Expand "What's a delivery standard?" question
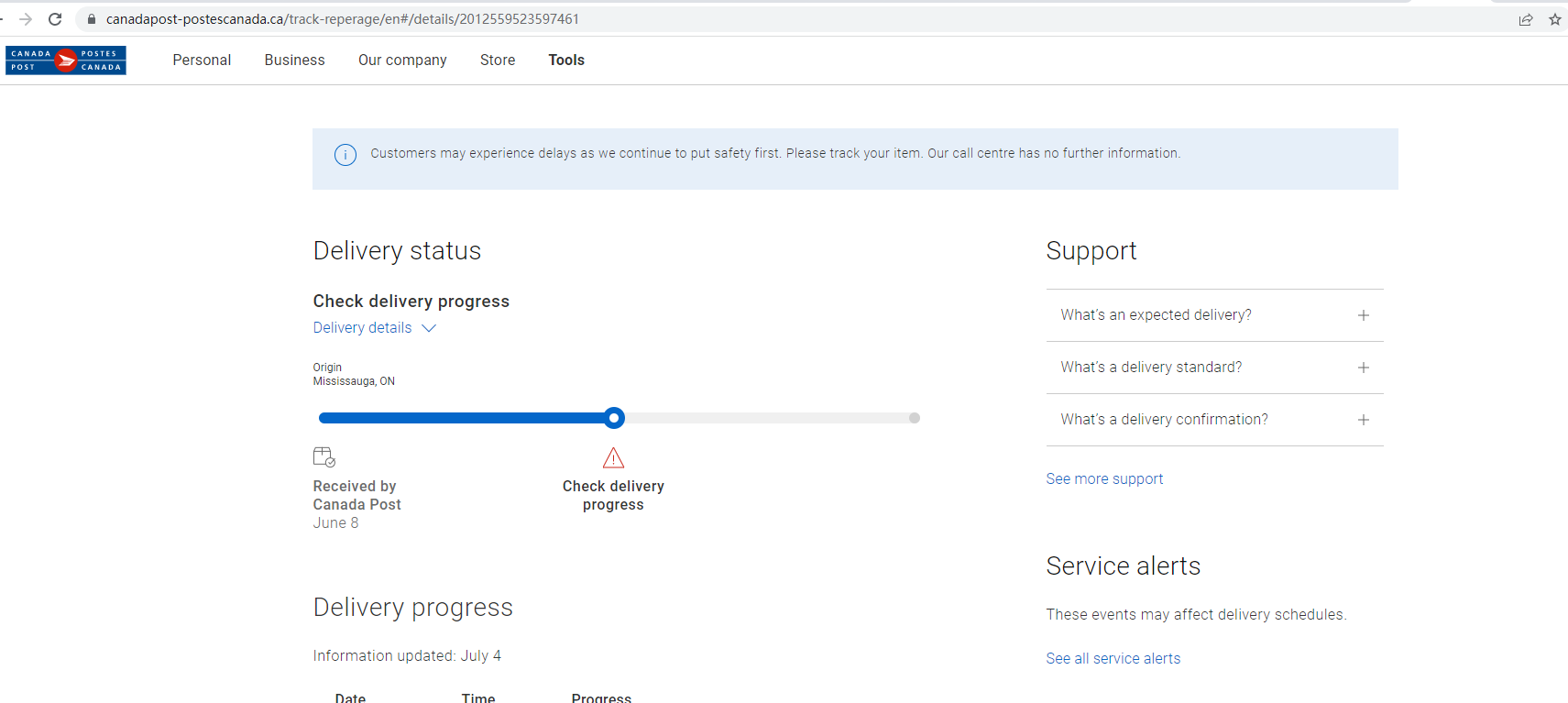This screenshot has width=1568, height=703. click(x=1363, y=368)
